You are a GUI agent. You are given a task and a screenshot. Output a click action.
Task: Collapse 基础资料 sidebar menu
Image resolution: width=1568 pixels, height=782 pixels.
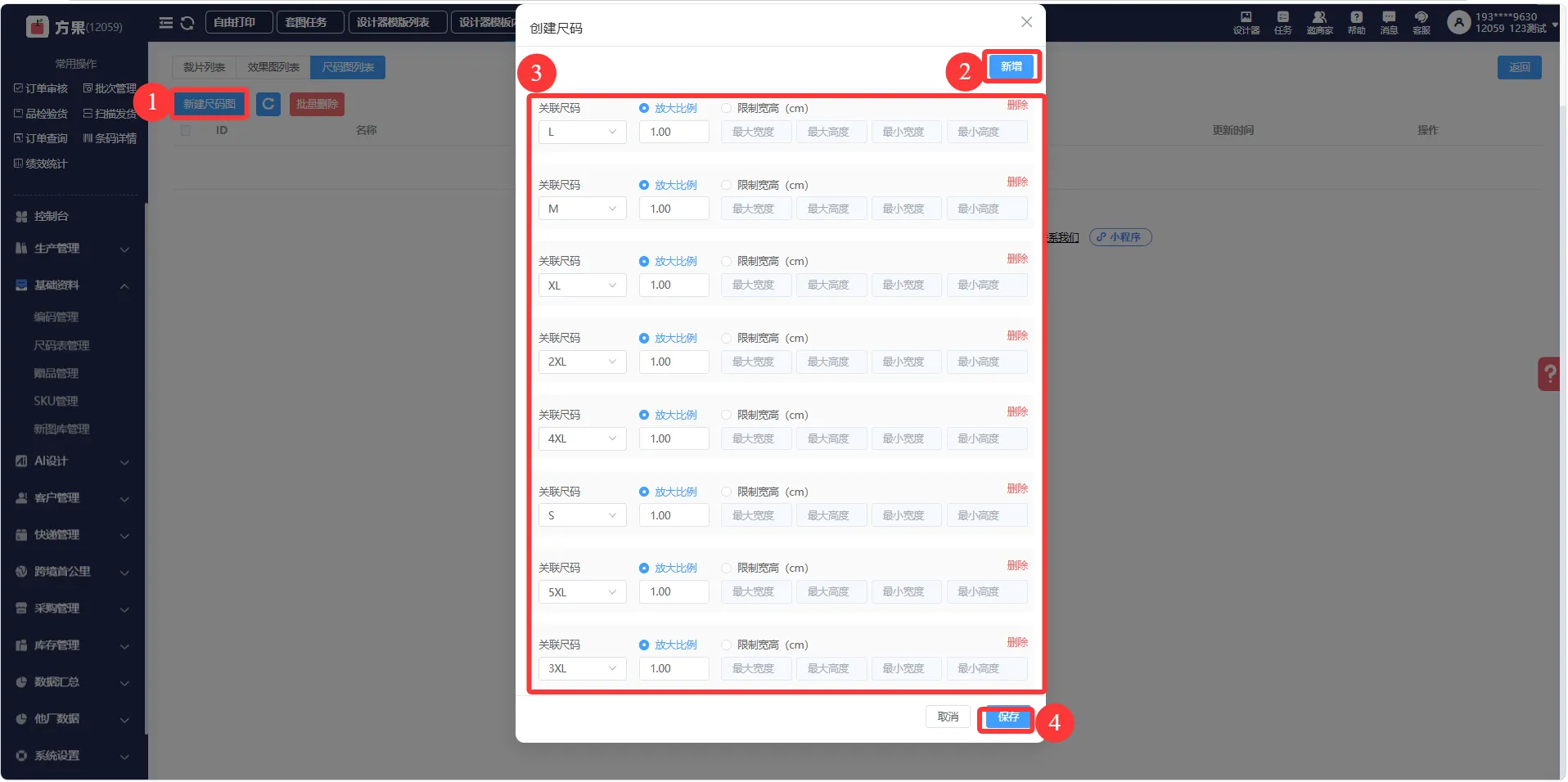coord(74,285)
